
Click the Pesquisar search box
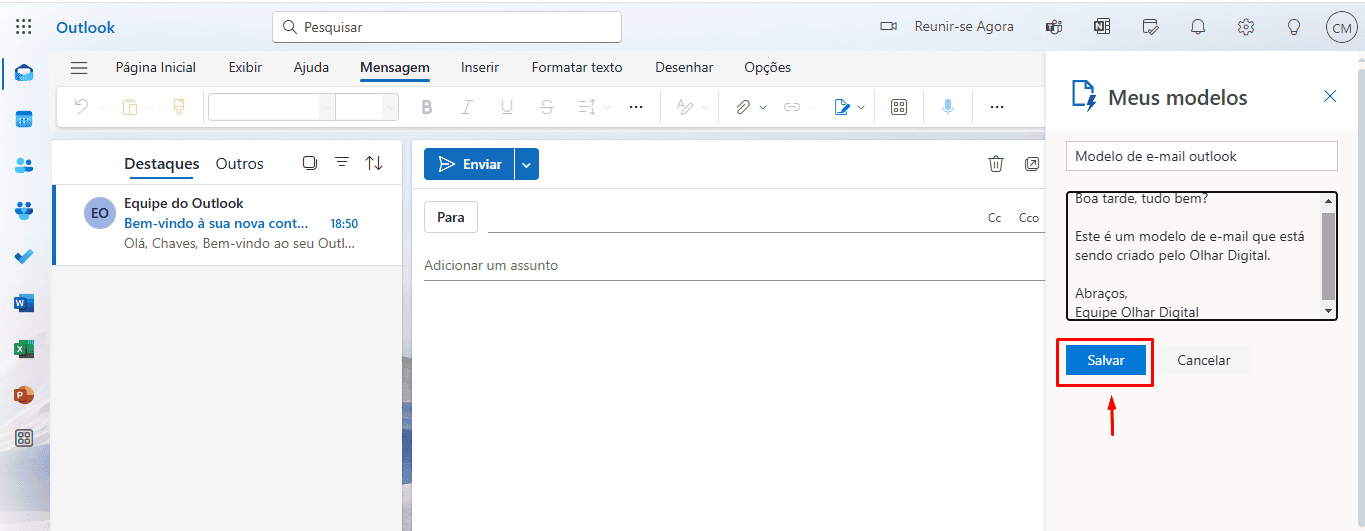pos(447,27)
